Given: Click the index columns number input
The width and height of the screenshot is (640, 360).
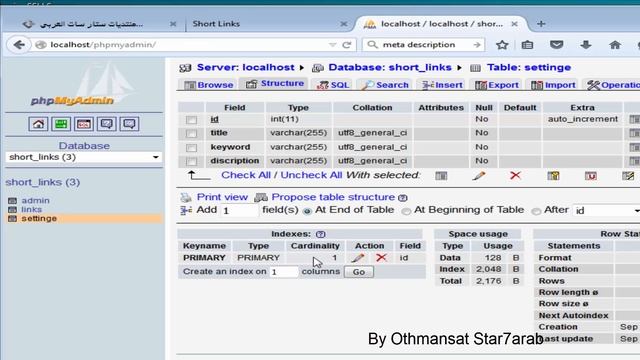Looking at the screenshot, I should tap(284, 272).
